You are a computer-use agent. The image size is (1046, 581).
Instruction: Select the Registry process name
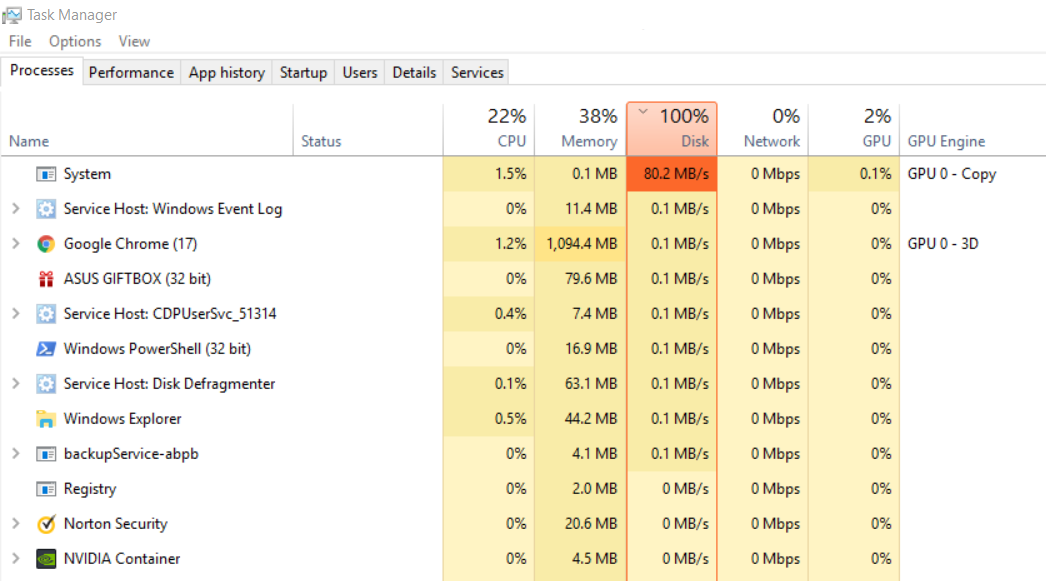90,489
